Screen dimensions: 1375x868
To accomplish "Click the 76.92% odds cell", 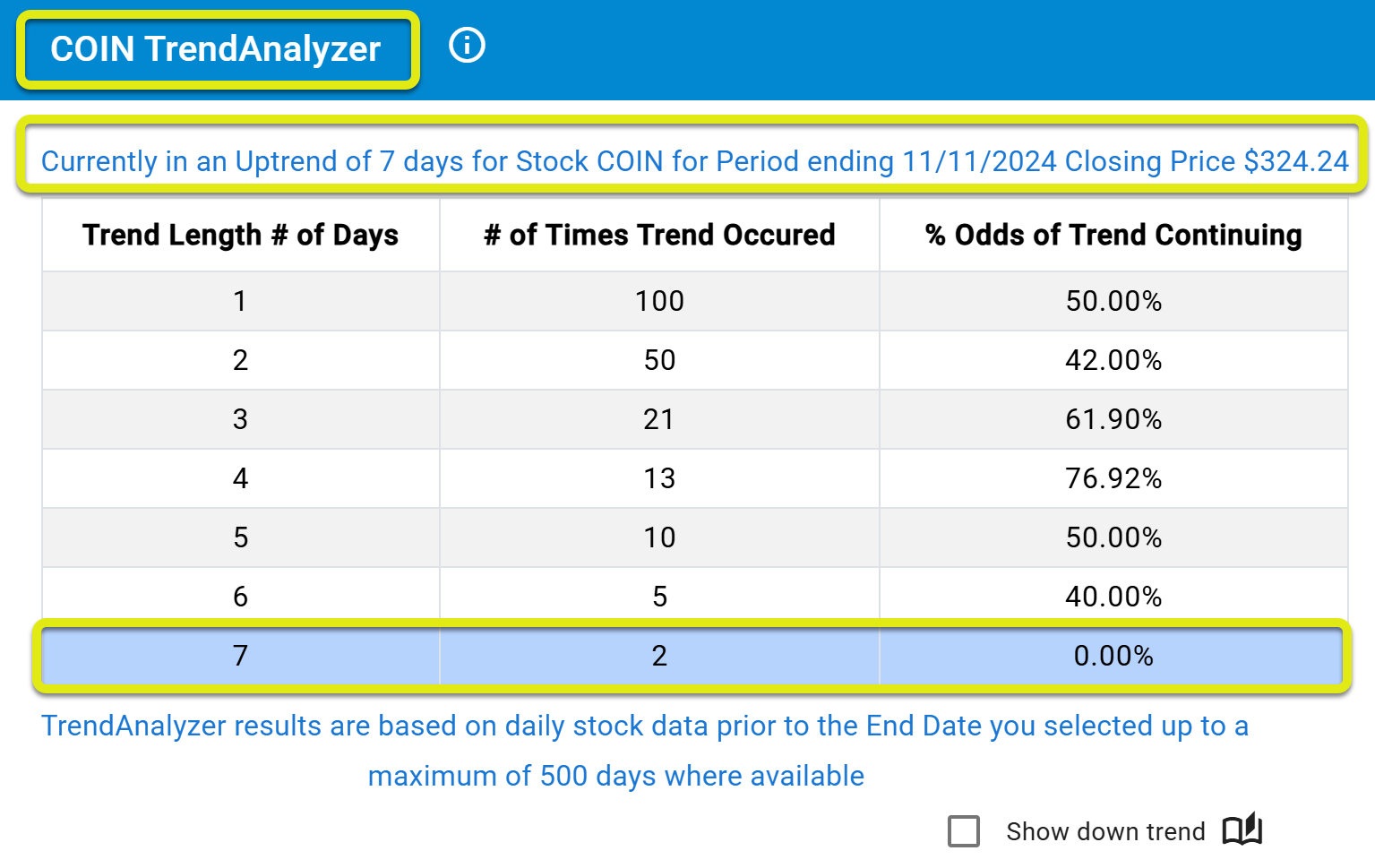I will [x=1113, y=478].
